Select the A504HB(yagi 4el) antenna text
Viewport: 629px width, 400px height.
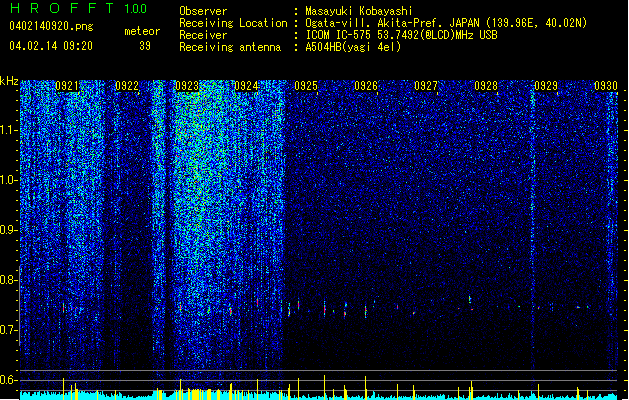(353, 47)
